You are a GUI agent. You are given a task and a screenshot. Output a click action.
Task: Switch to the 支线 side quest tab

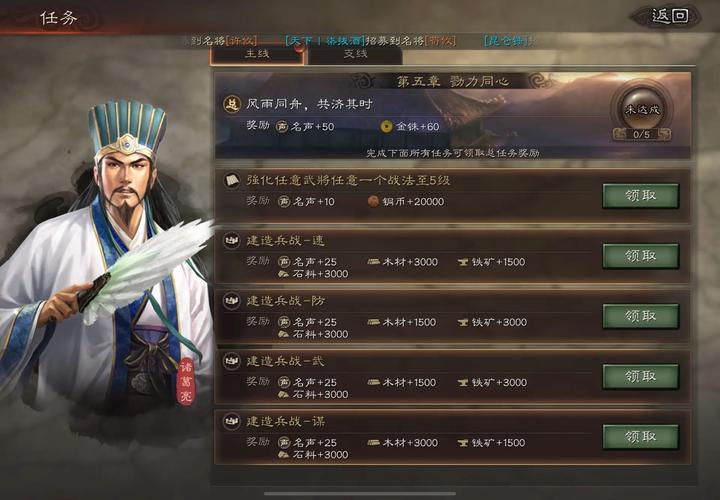coord(355,55)
